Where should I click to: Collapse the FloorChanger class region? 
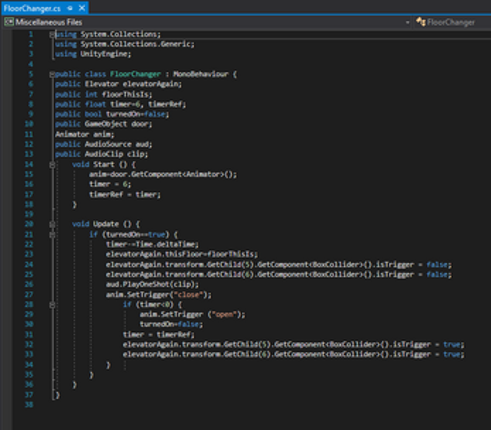(52, 74)
